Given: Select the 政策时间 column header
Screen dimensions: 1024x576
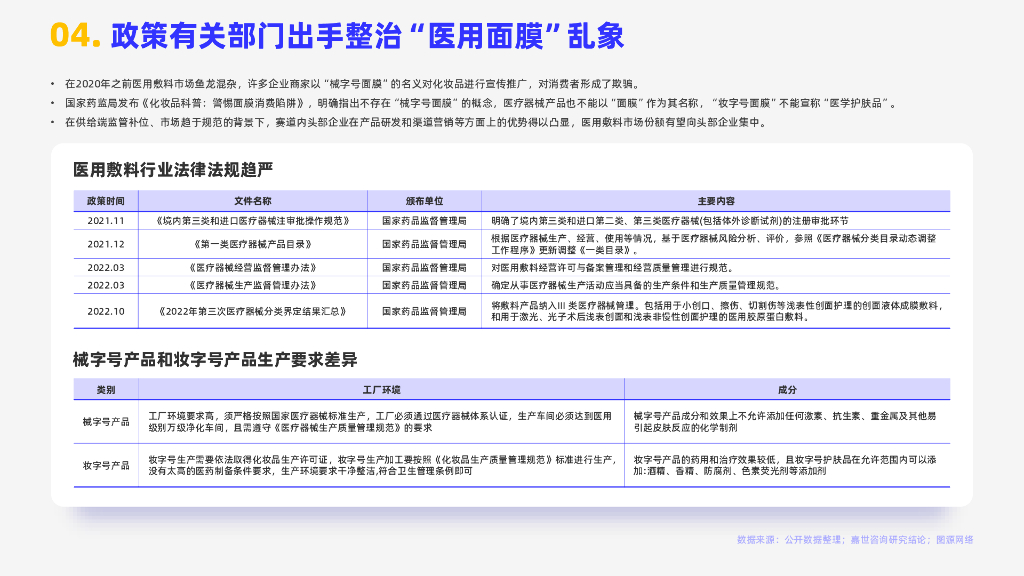Looking at the screenshot, I should 106,200.
